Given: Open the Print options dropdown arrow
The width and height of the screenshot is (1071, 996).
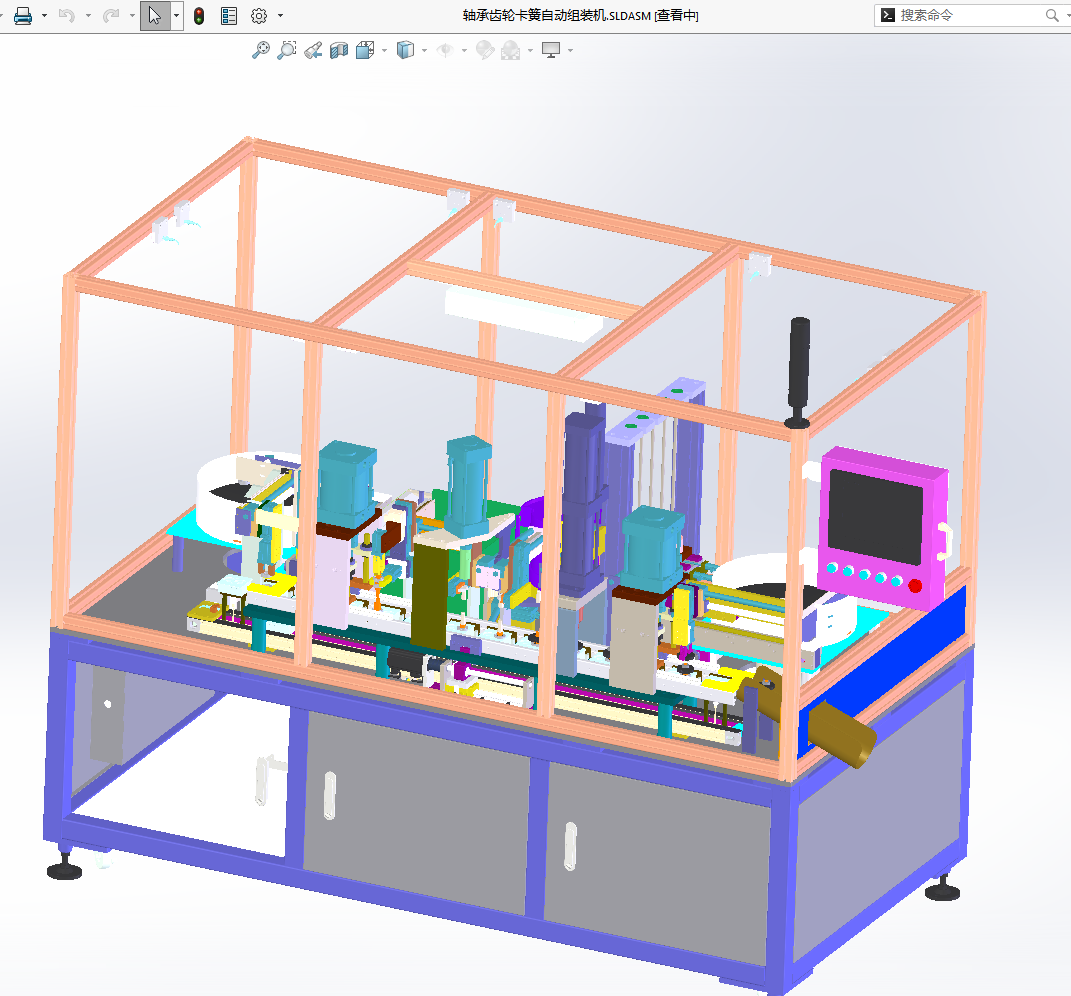Looking at the screenshot, I should tap(44, 16).
